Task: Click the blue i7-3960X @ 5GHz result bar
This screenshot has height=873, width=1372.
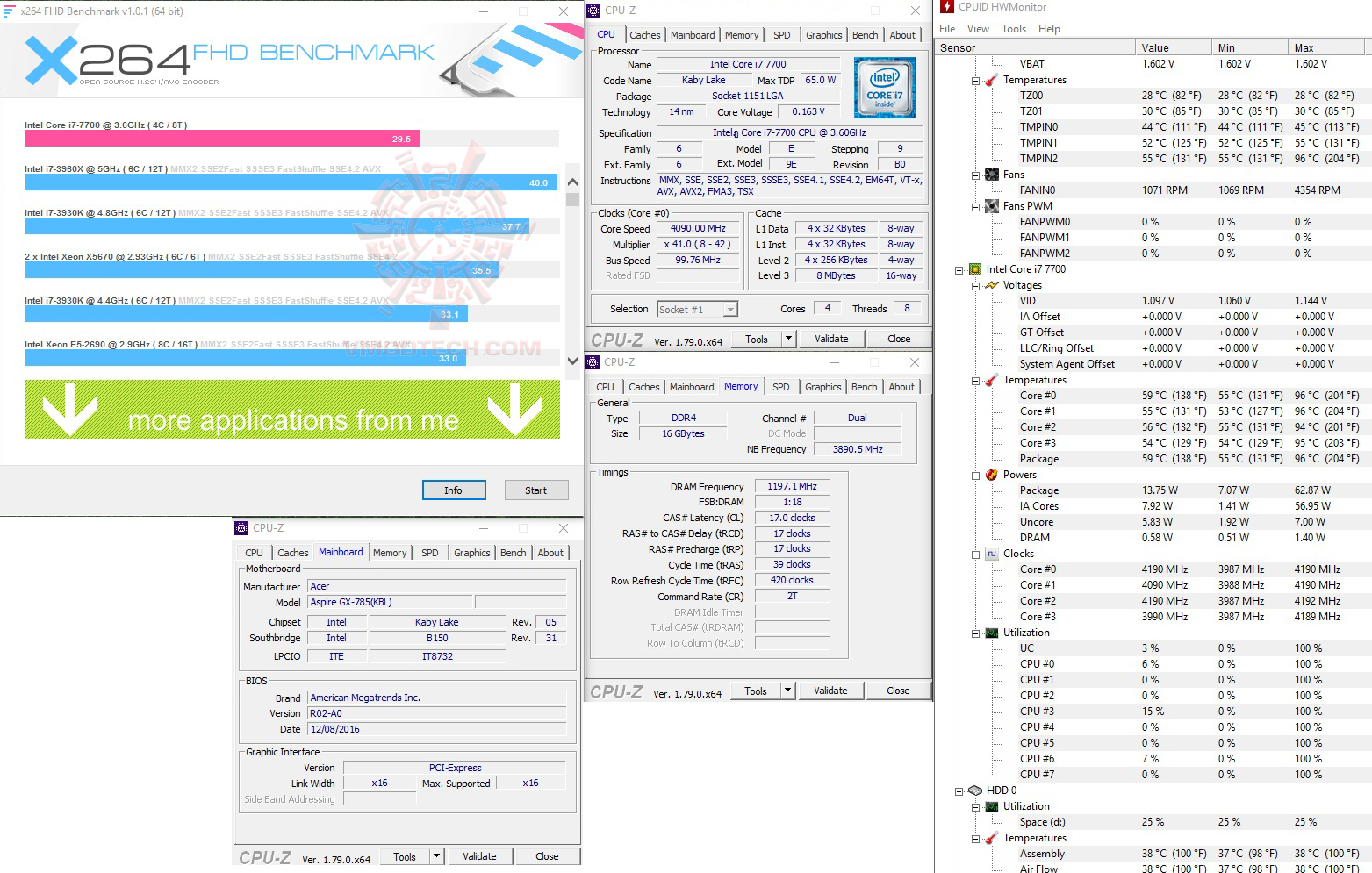Action: 291,182
